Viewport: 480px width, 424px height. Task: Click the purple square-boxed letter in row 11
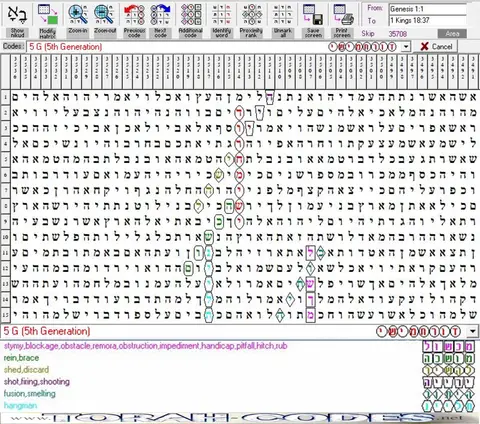(310, 253)
